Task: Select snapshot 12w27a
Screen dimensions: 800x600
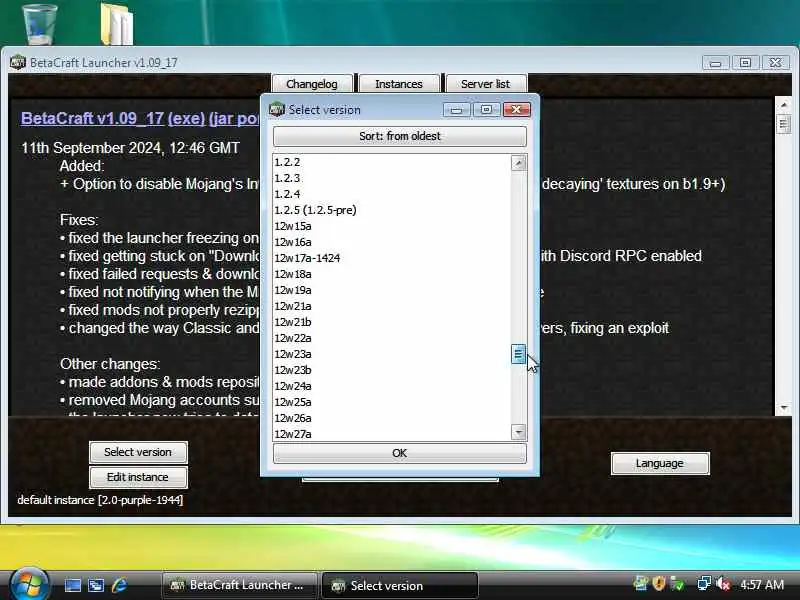Action: (x=392, y=434)
